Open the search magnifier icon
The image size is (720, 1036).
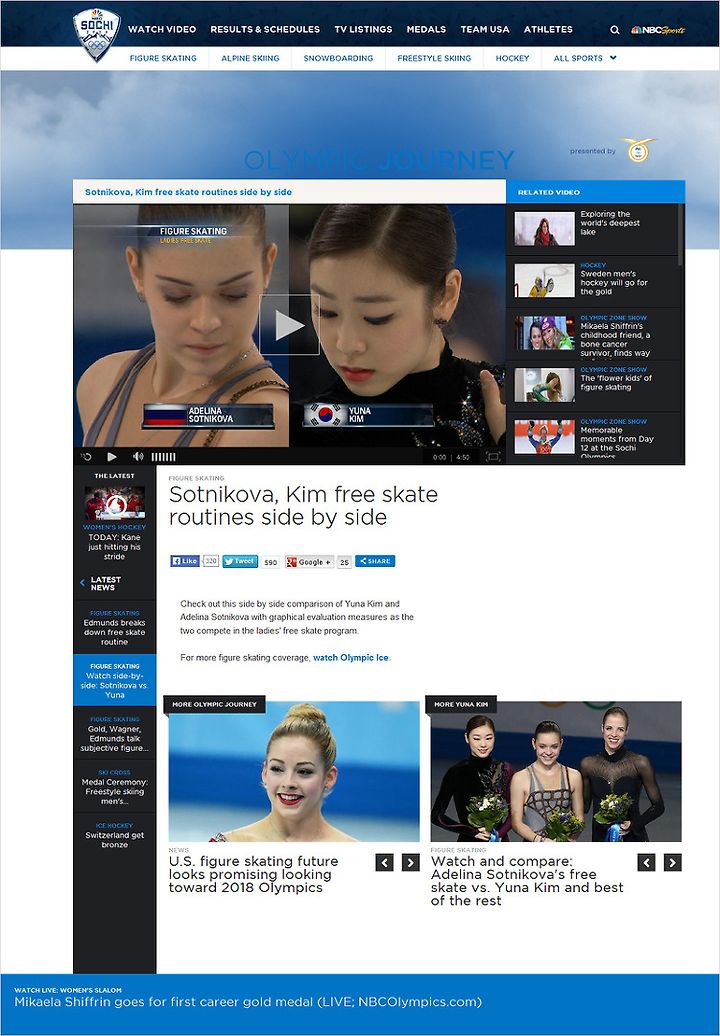click(x=614, y=30)
